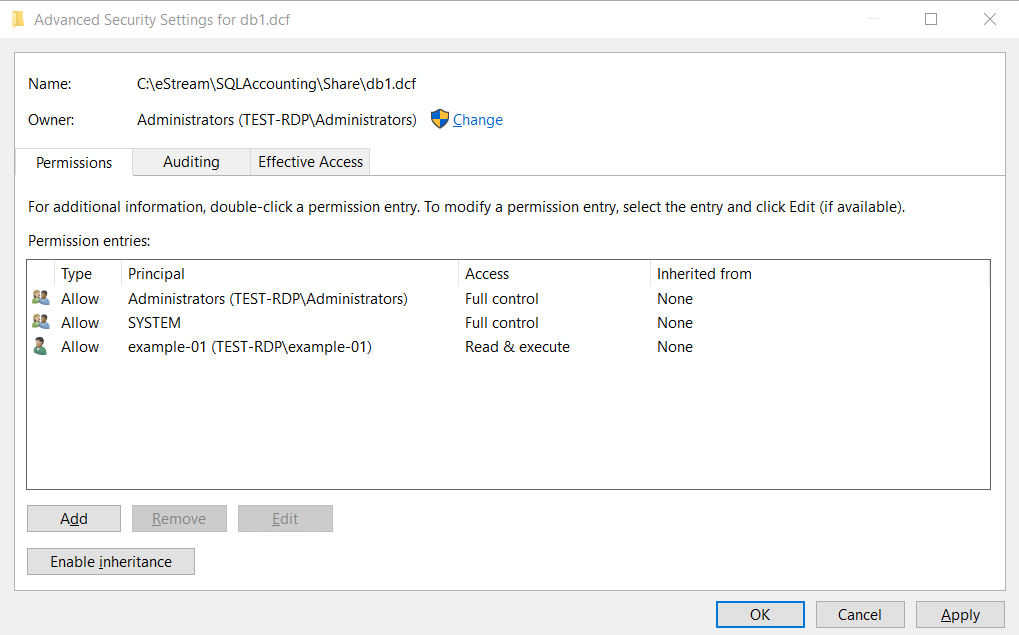This screenshot has height=635, width=1019.
Task: Click the Type column header
Action: click(77, 274)
